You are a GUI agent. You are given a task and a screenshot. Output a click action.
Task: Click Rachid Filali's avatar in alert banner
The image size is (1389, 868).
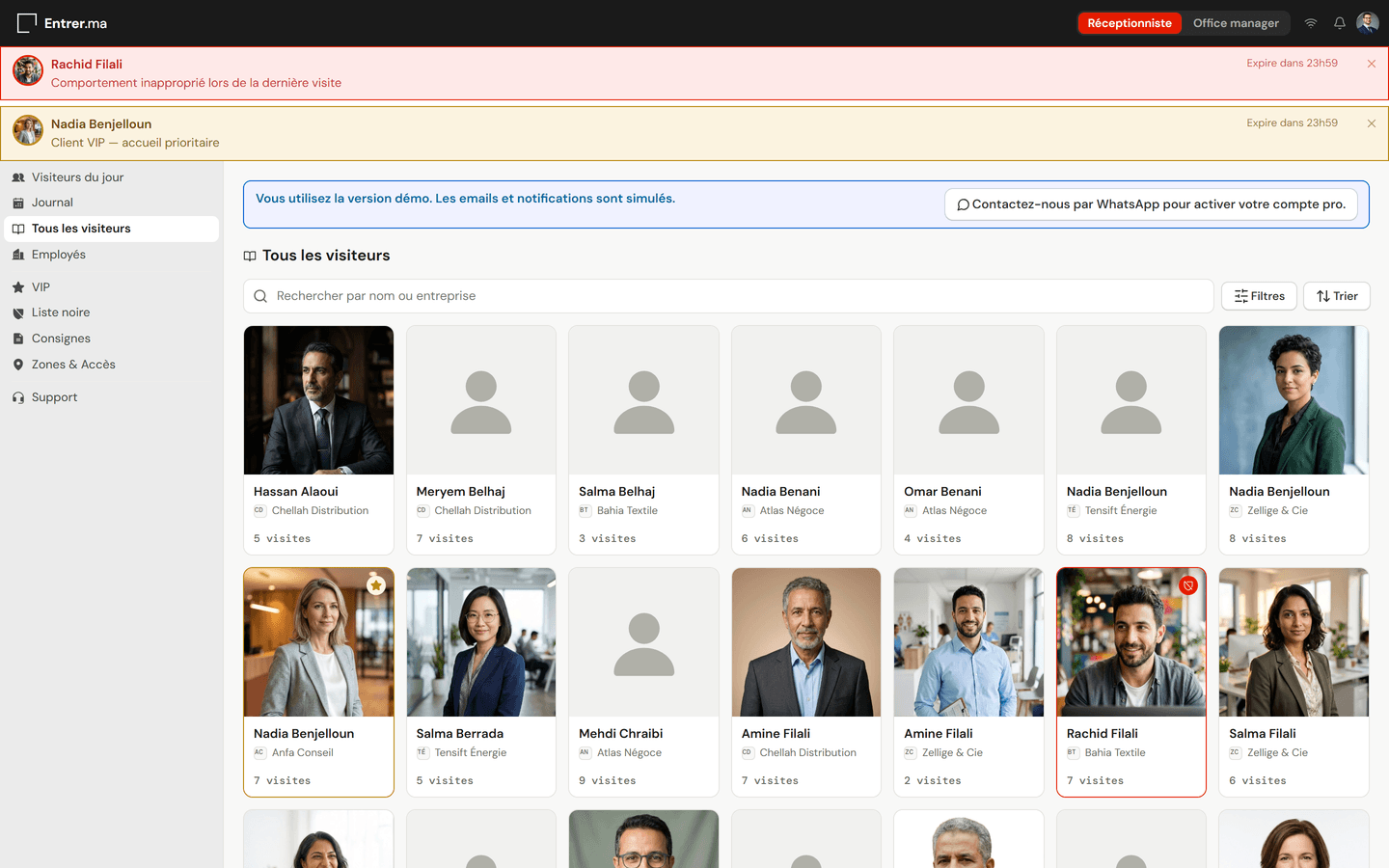28,70
